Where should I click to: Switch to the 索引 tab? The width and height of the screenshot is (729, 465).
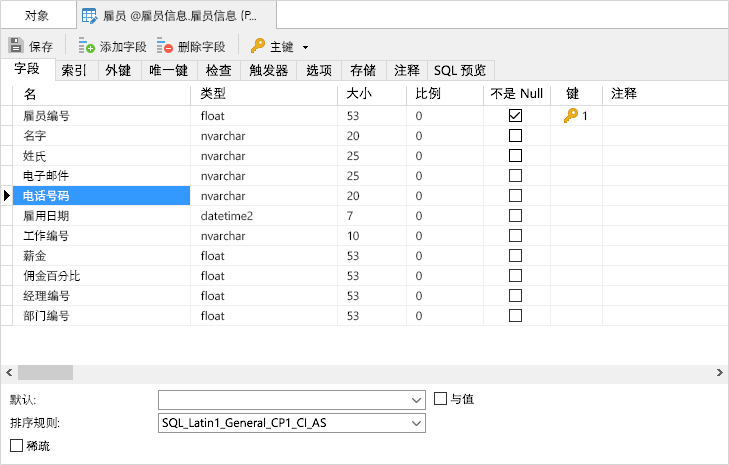point(74,70)
